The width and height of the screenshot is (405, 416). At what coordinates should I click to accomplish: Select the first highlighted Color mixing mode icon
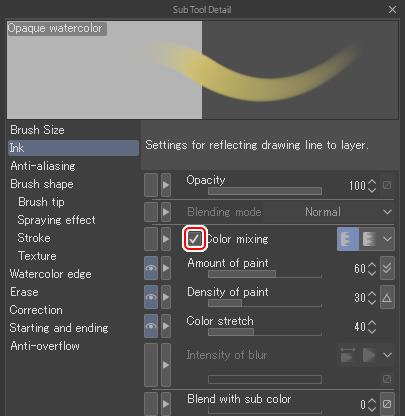[348, 239]
